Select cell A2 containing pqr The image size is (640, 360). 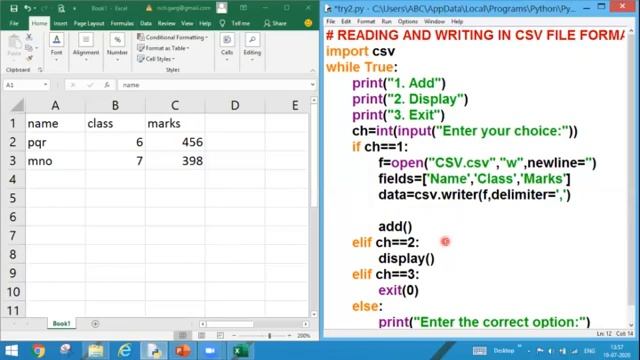pyautogui.click(x=56, y=142)
